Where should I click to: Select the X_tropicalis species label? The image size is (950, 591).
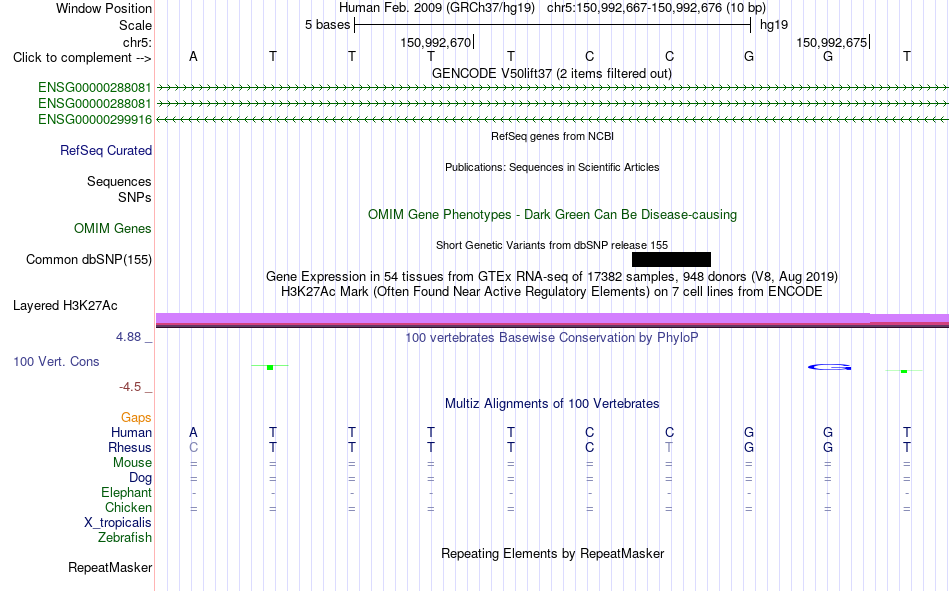point(118,523)
